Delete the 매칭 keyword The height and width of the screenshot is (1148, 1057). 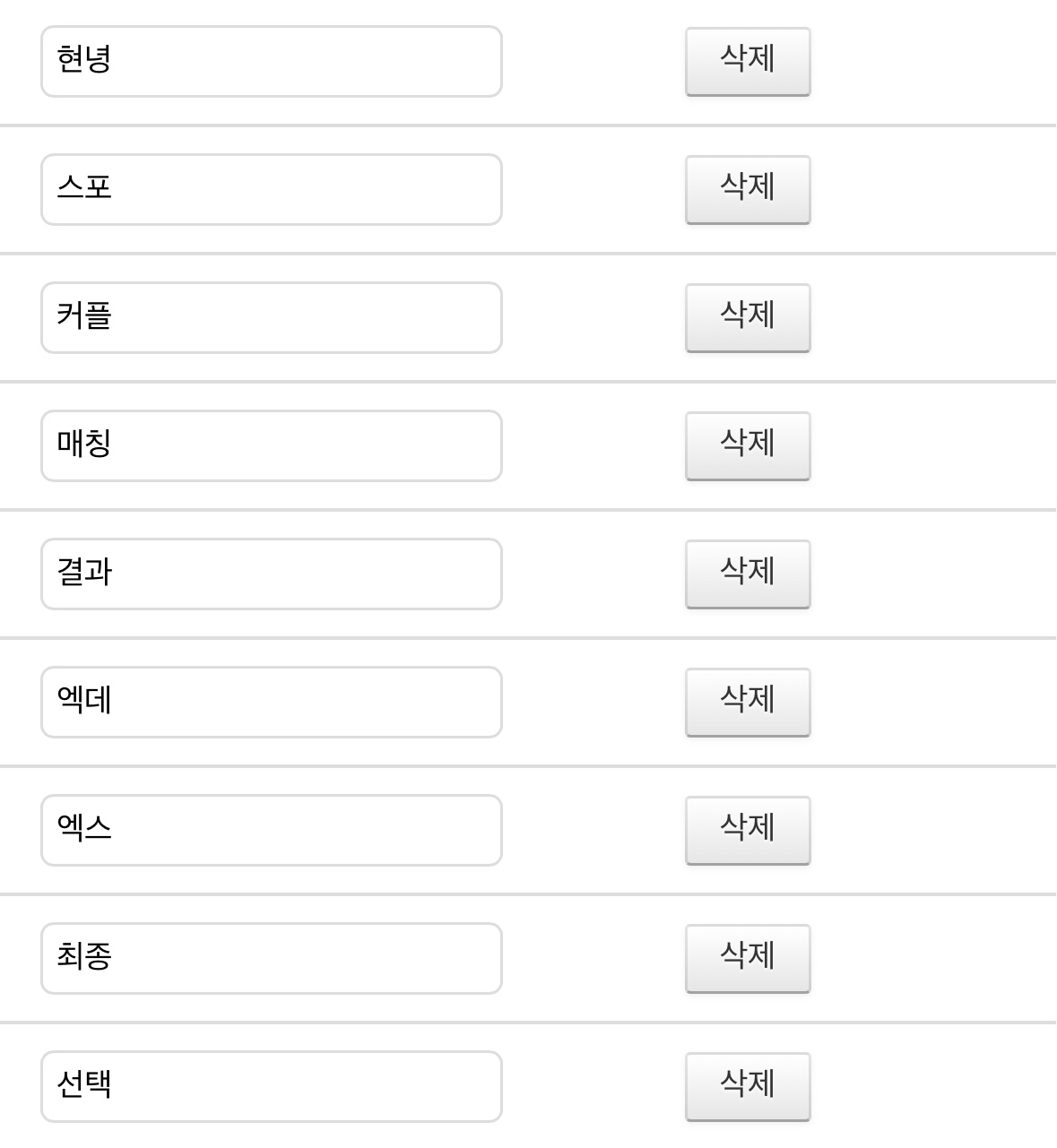tap(747, 445)
